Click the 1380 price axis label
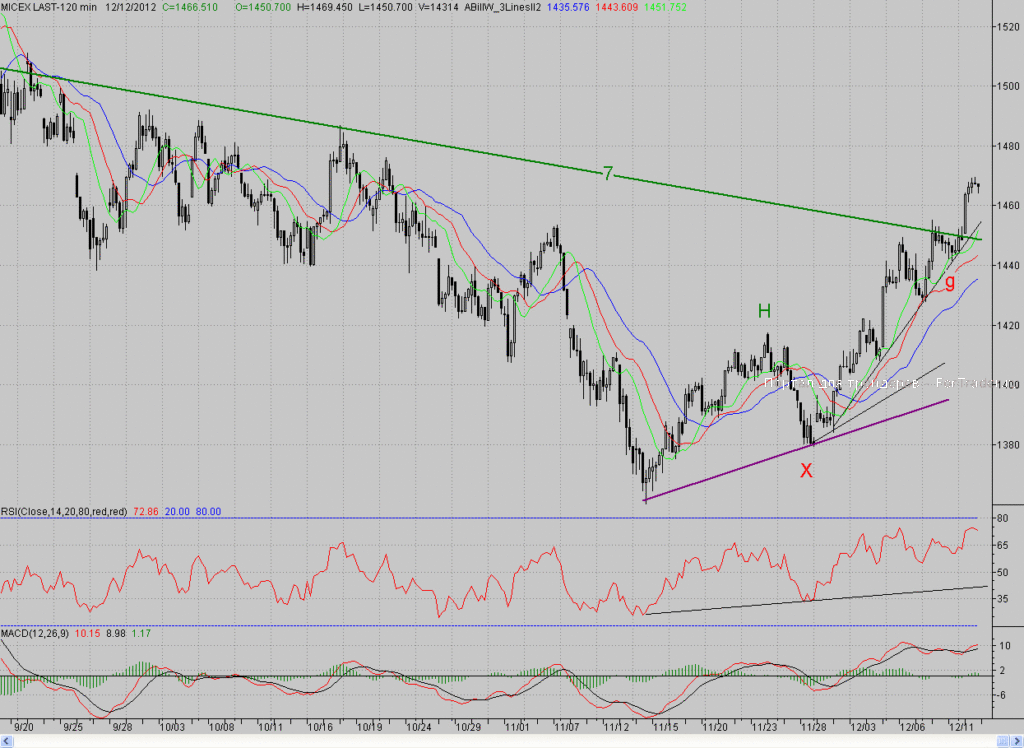The image size is (1024, 748). (x=1008, y=446)
